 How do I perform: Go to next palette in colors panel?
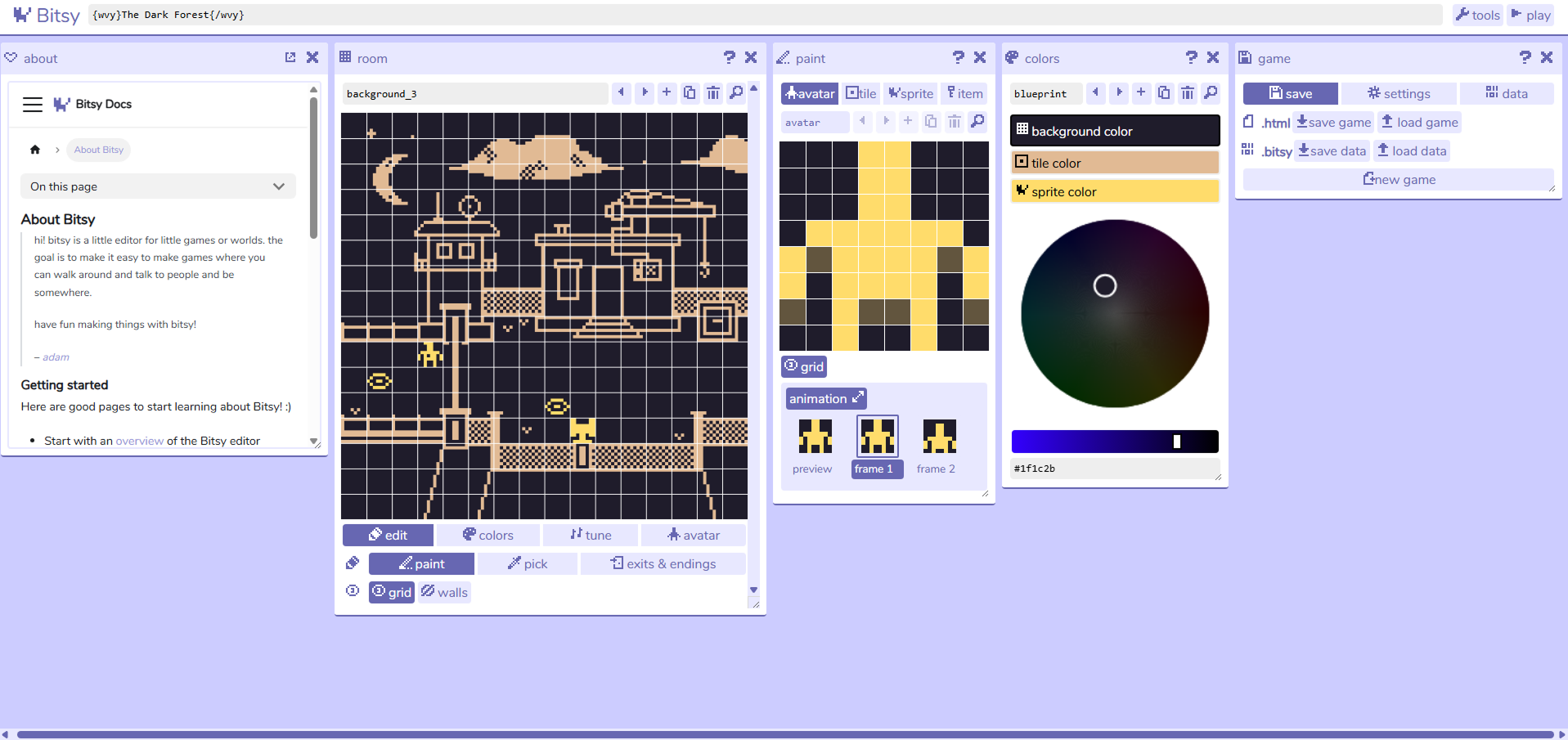pyautogui.click(x=1119, y=92)
